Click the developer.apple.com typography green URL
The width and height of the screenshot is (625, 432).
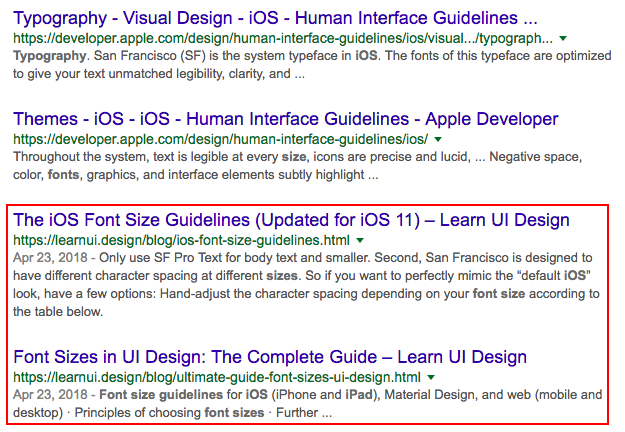283,39
